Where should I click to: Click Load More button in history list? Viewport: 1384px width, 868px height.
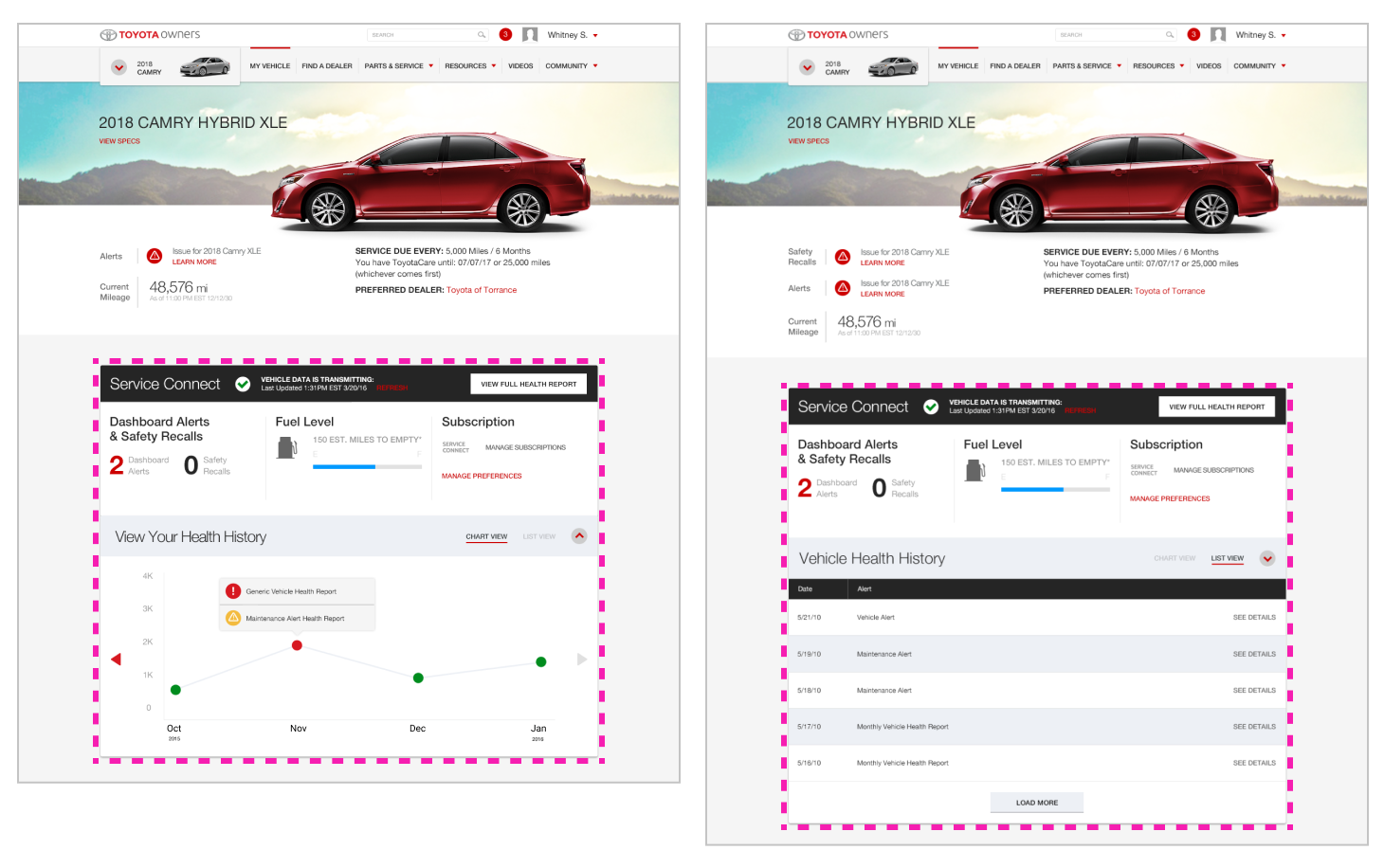click(x=1037, y=803)
